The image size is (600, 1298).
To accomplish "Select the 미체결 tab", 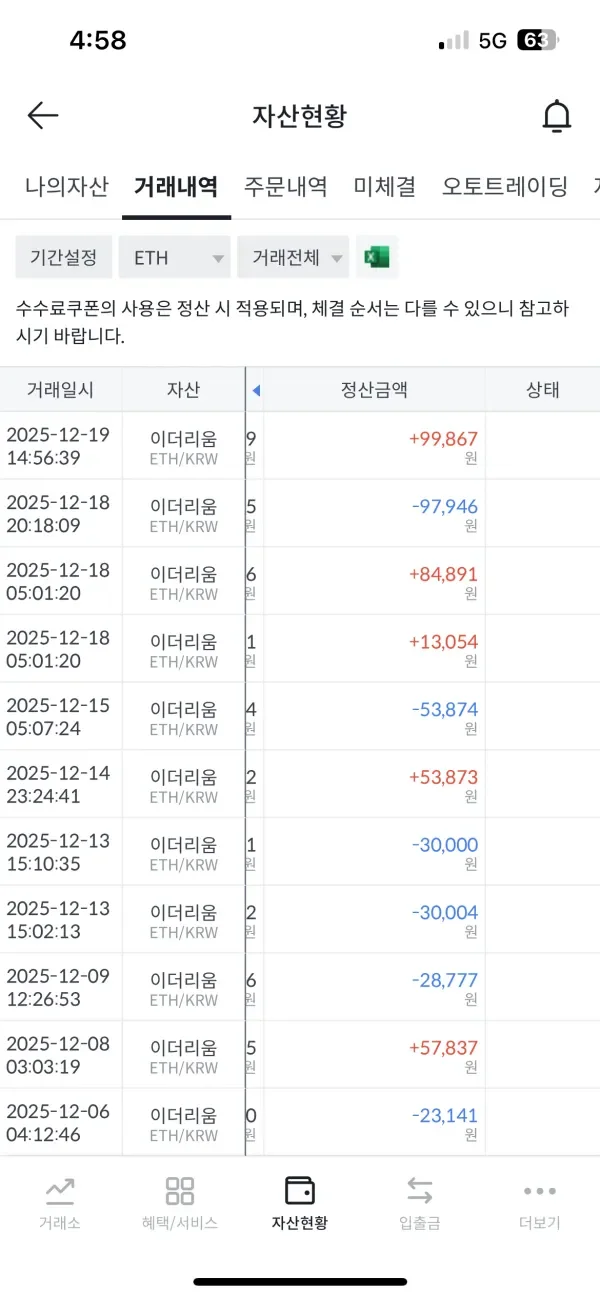I will [383, 186].
